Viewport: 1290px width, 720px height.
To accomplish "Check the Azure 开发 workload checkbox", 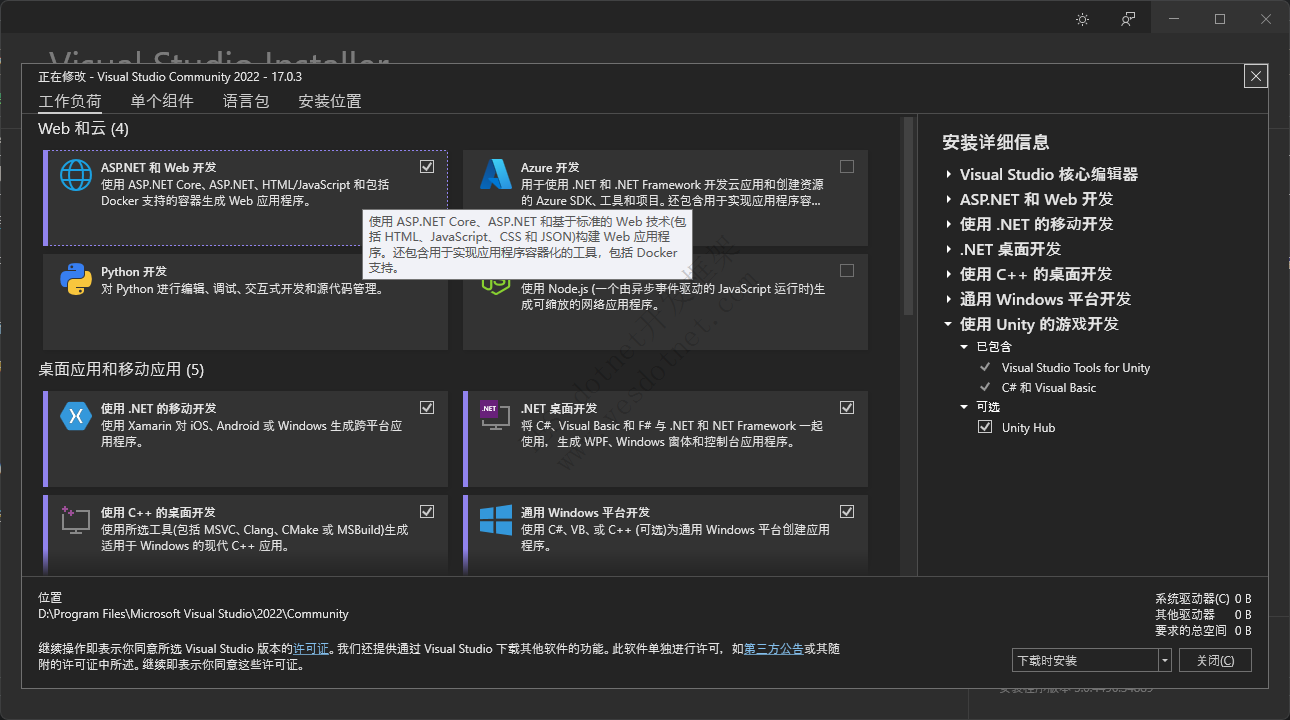I will [x=847, y=166].
